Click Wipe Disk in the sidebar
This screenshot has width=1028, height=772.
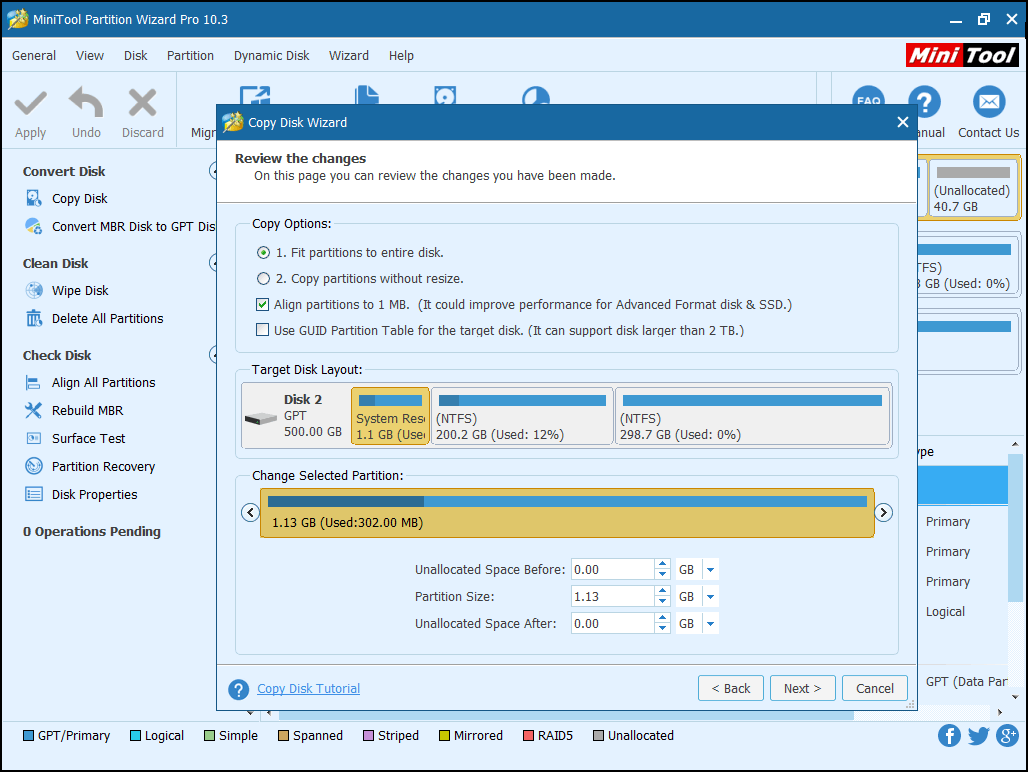pyautogui.click(x=80, y=290)
